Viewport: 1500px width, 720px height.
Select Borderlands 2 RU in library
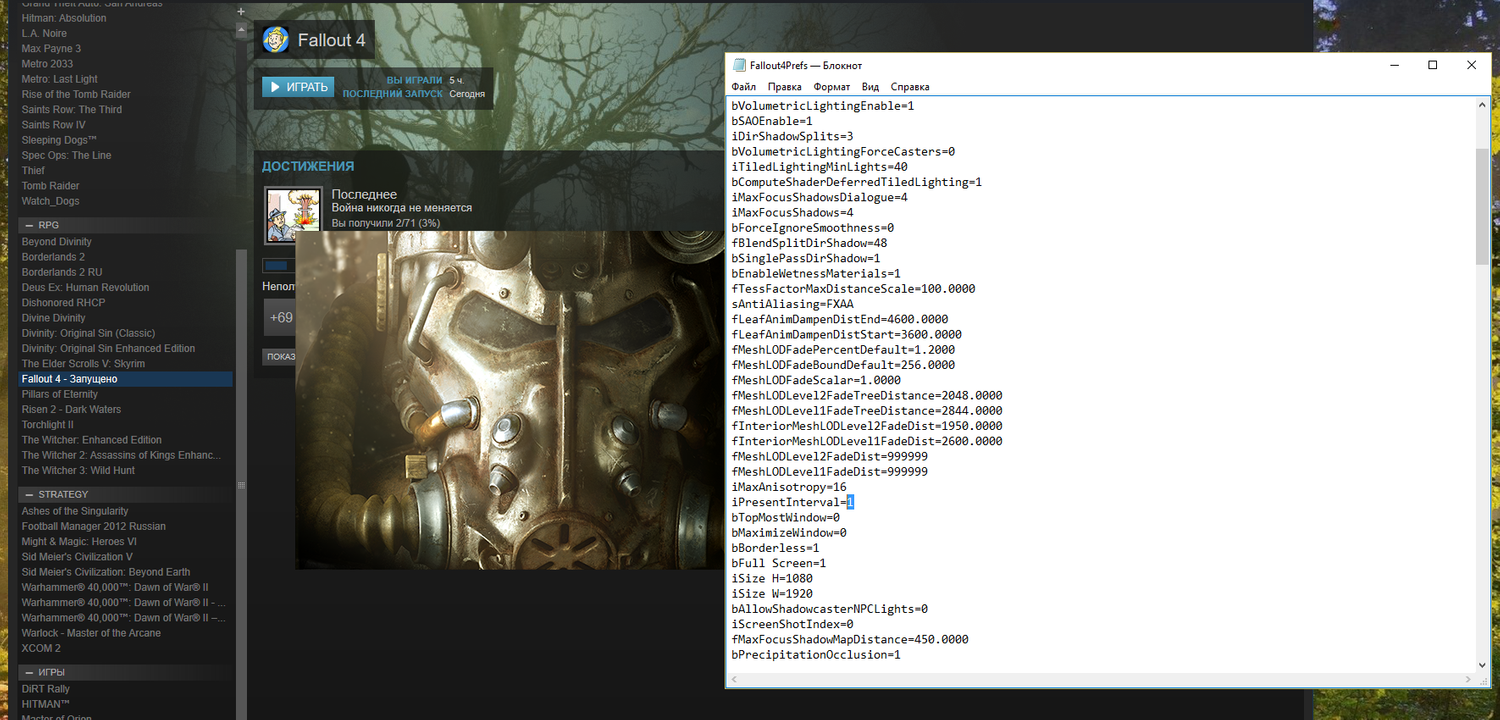point(62,272)
